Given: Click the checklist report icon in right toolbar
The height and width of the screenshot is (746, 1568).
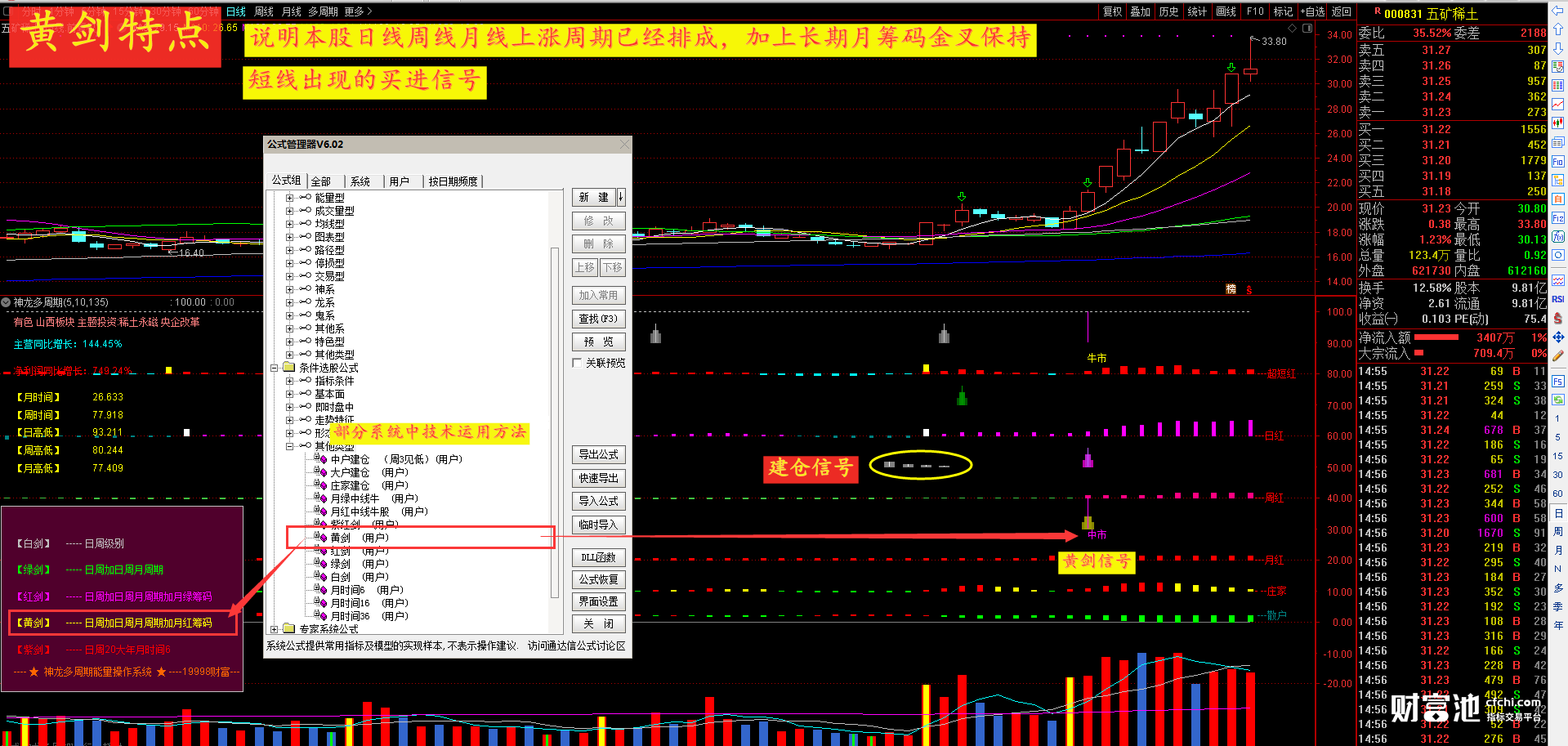Looking at the screenshot, I should point(1558,66).
